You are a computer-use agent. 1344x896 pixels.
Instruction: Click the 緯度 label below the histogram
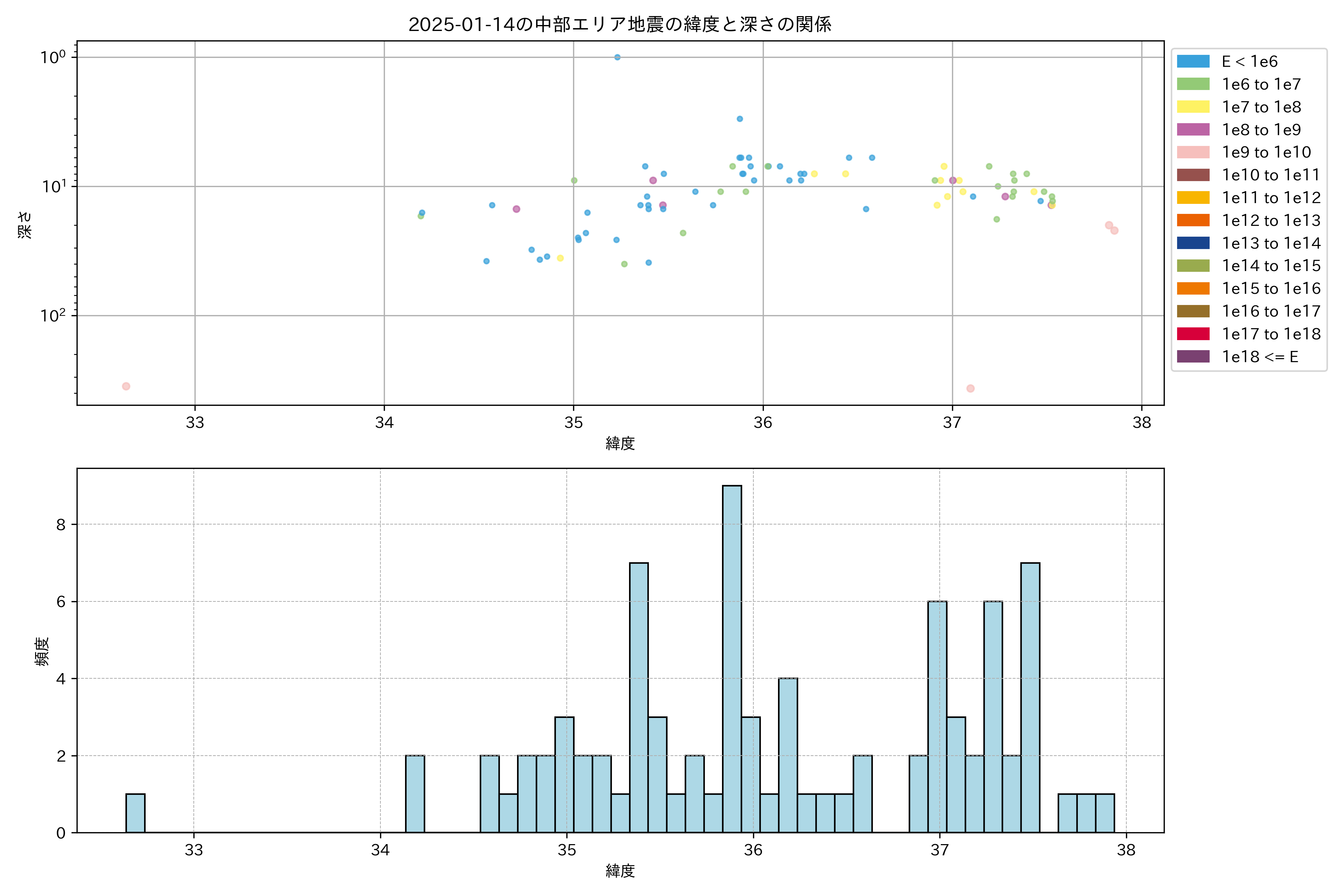point(620,871)
